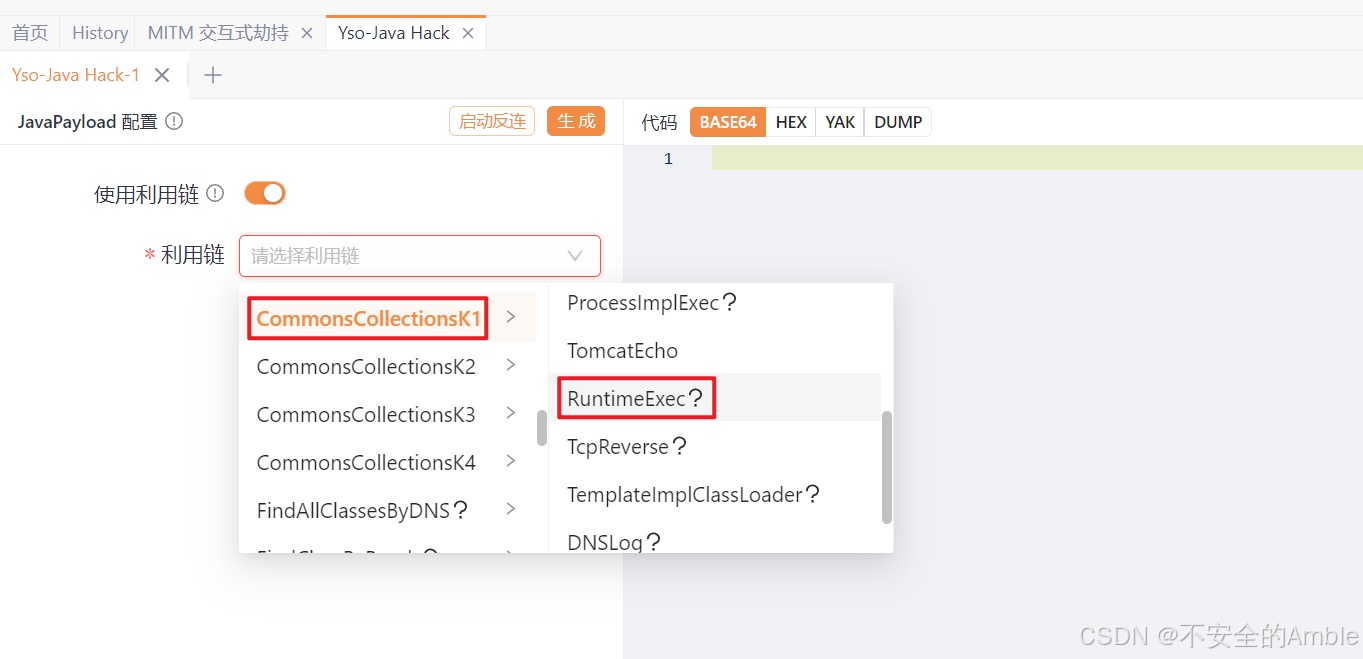This screenshot has width=1363, height=659.
Task: Click info icon beside JavaPayload 配置
Action: (x=174, y=122)
